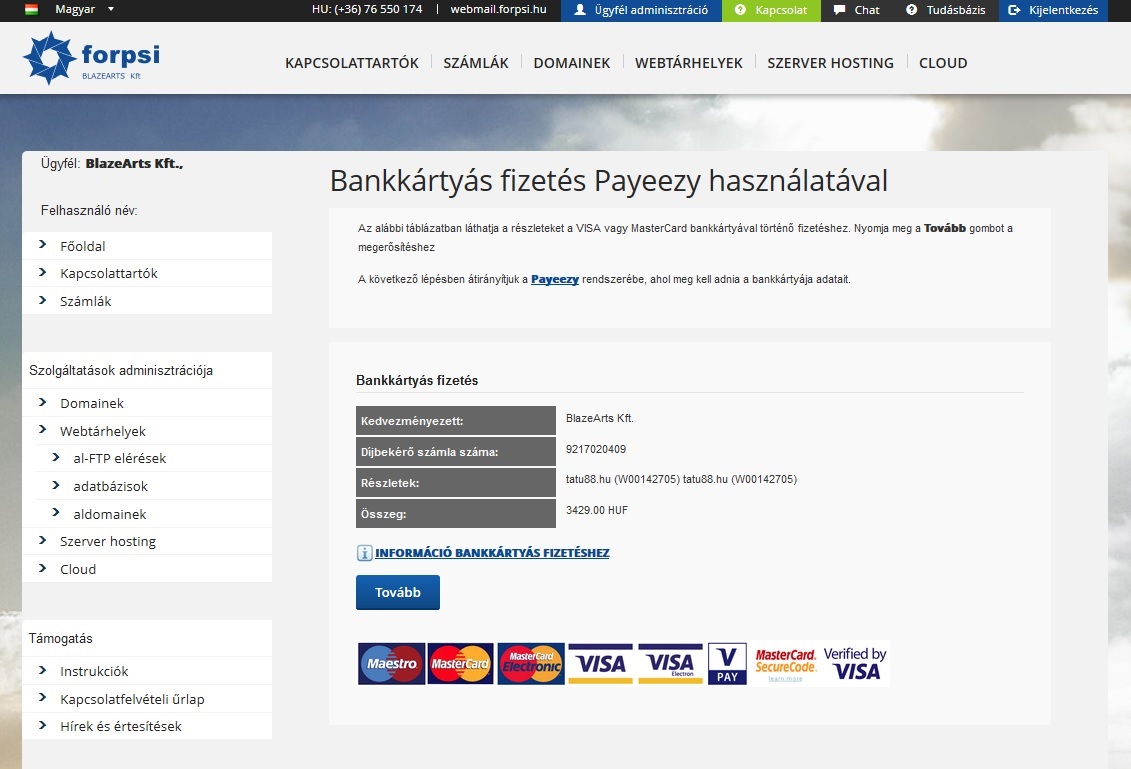Image resolution: width=1131 pixels, height=769 pixels.
Task: Follow the Payeezy link in the description
Action: [555, 279]
